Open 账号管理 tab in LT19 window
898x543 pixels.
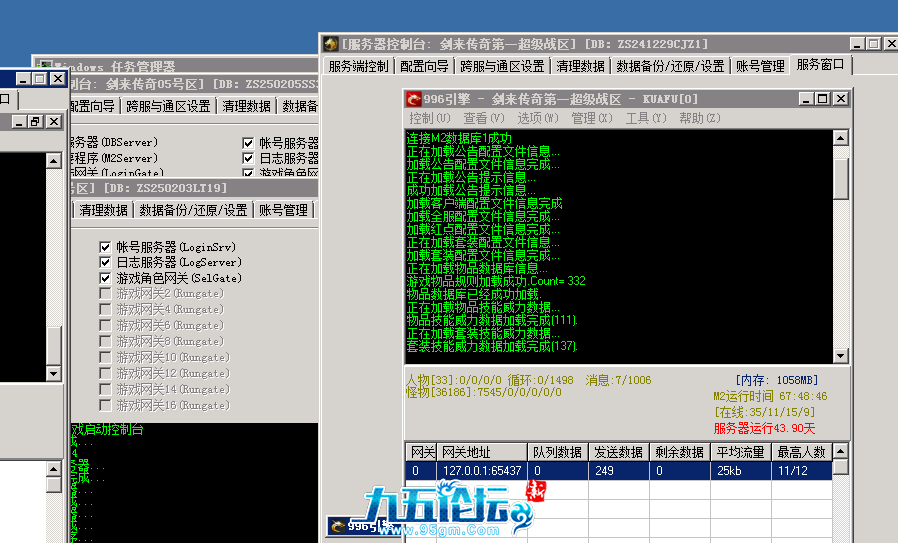[283, 210]
